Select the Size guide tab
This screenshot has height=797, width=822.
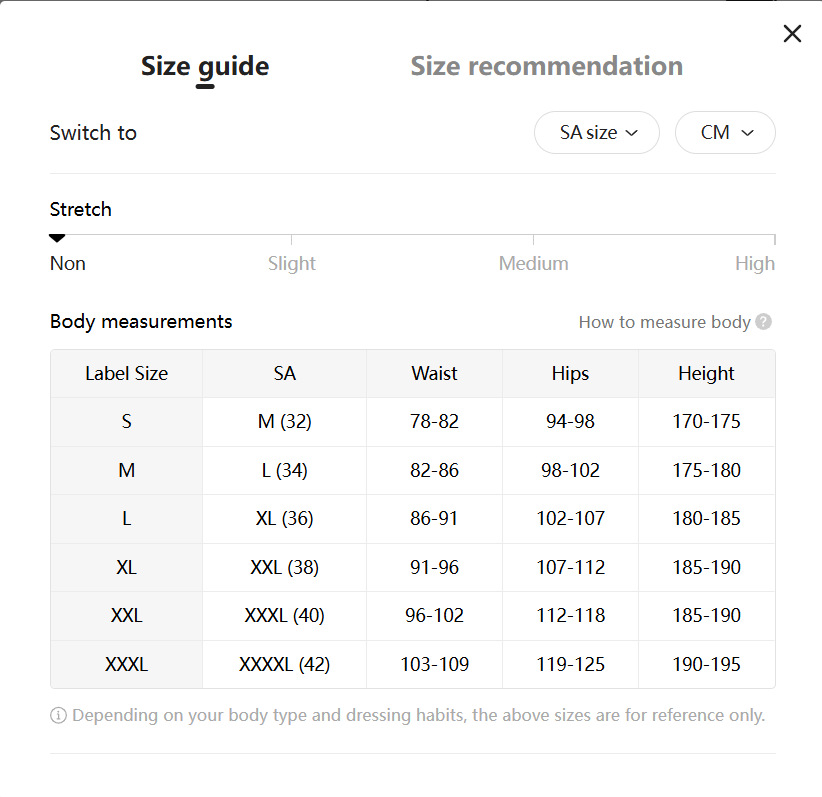pyautogui.click(x=205, y=66)
